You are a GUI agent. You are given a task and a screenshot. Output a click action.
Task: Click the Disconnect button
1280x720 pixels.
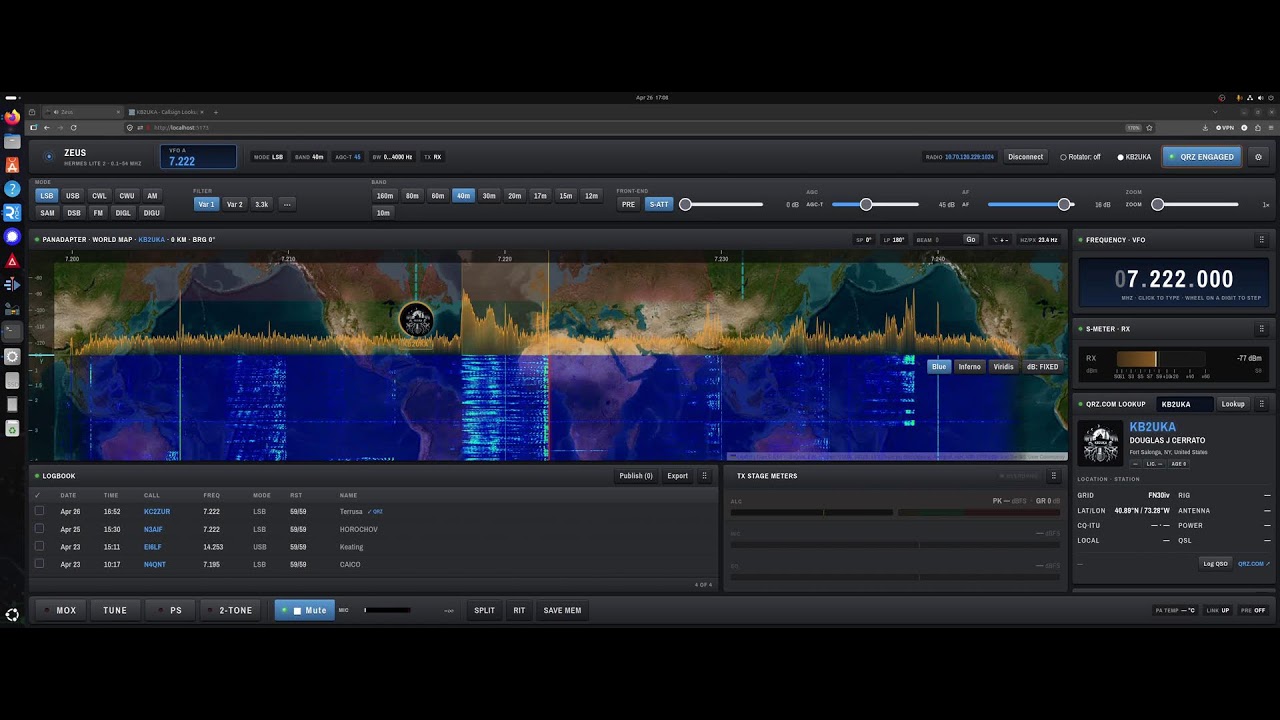[1025, 157]
